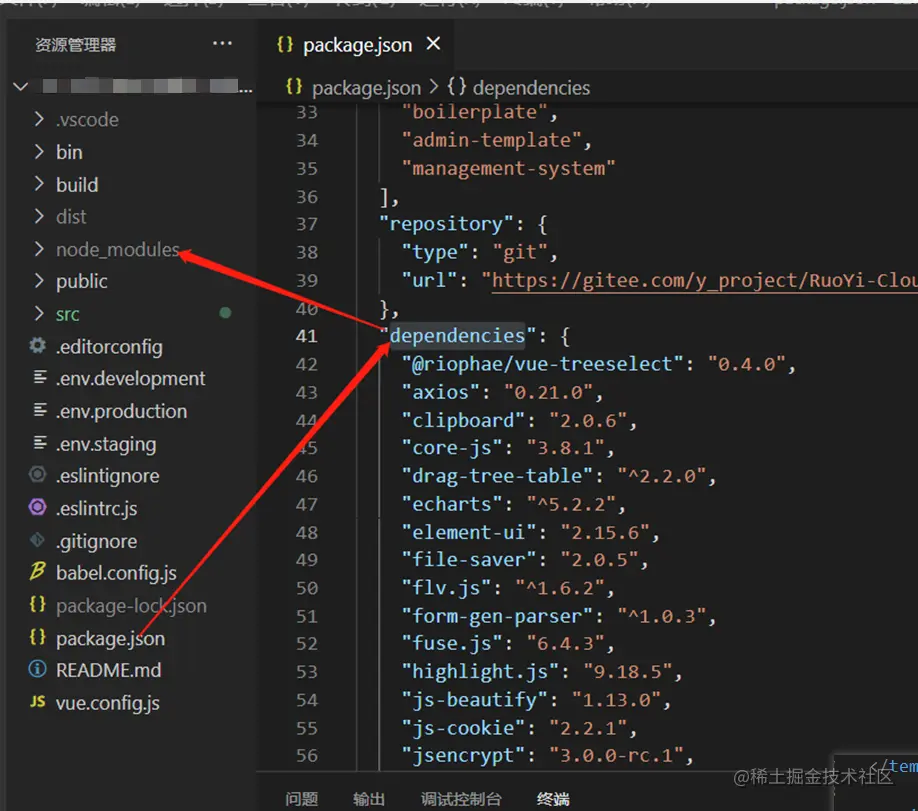Open babel.config.js file
Viewport: 918px width, 811px height.
[117, 573]
